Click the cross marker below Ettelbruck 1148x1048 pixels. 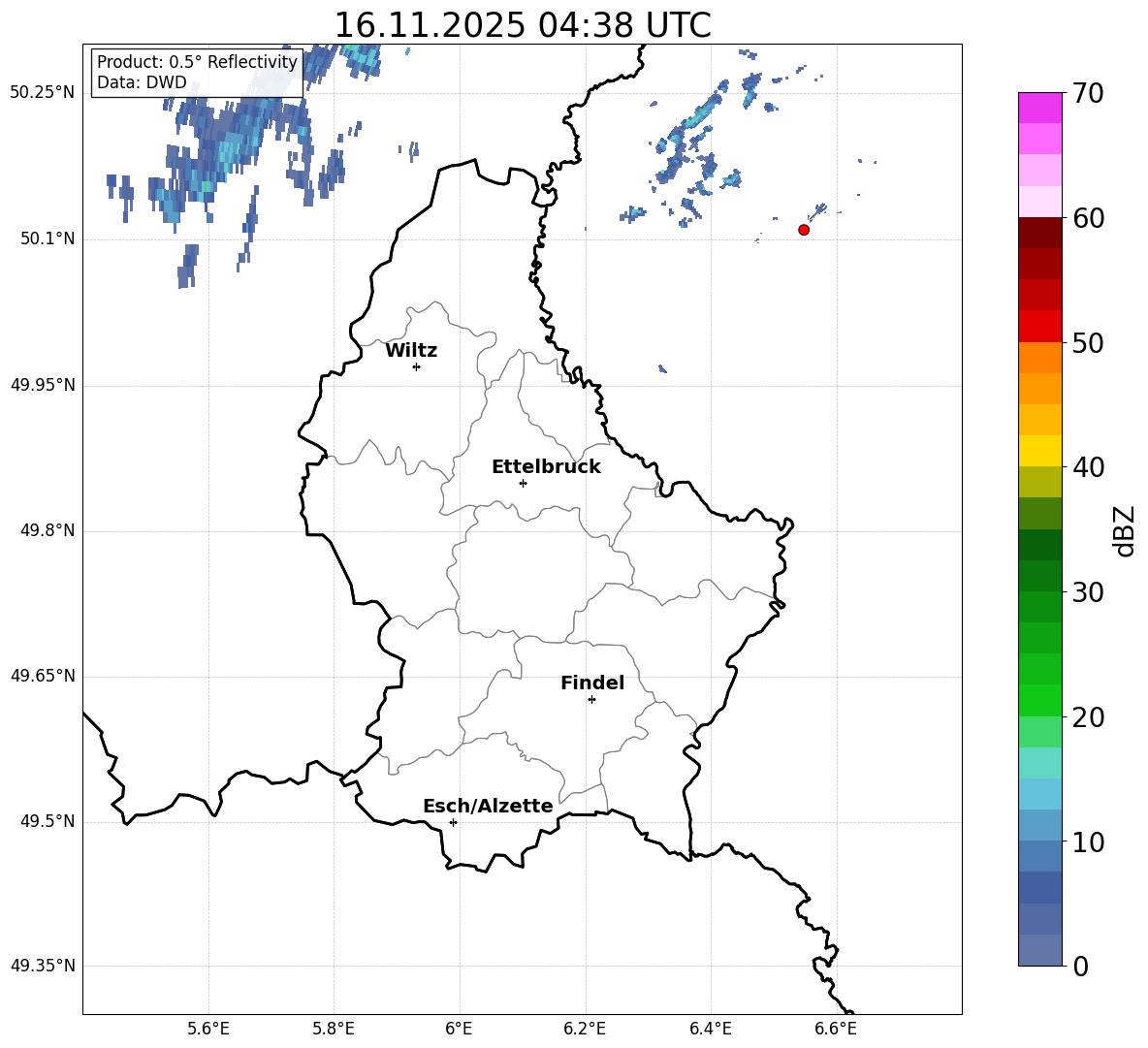tap(523, 483)
